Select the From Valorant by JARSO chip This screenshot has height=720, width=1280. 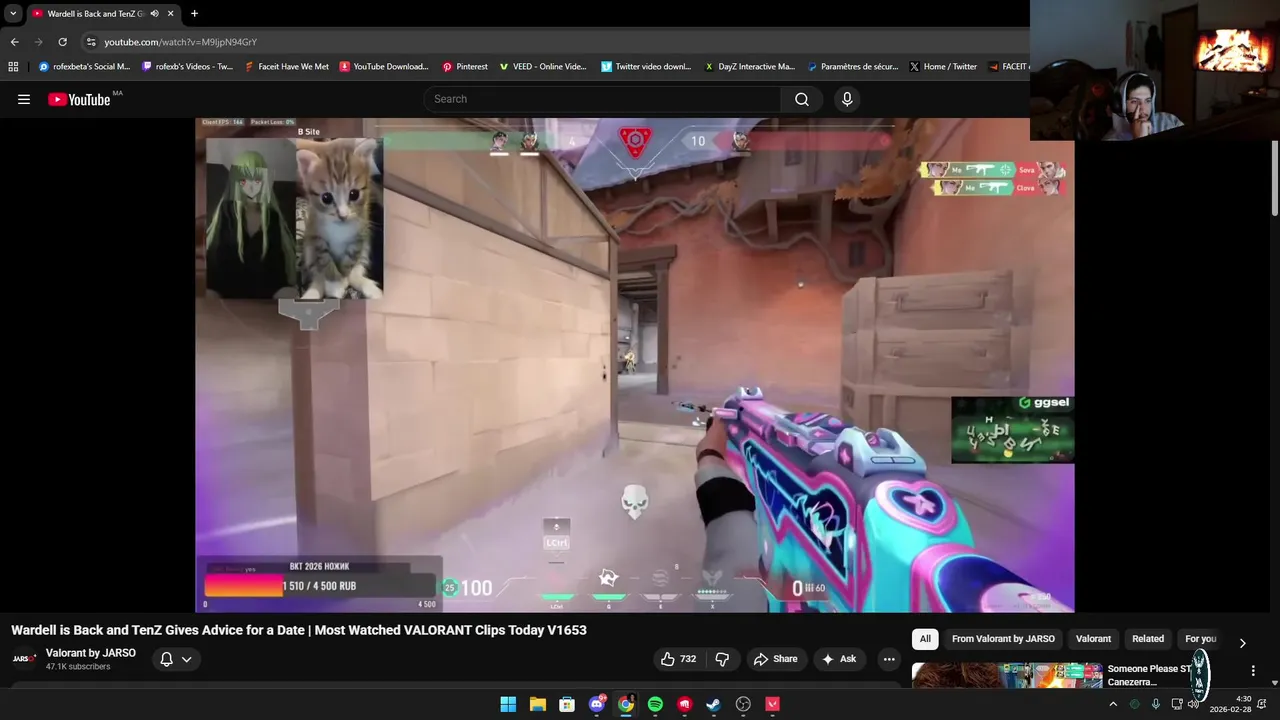[x=1003, y=639]
